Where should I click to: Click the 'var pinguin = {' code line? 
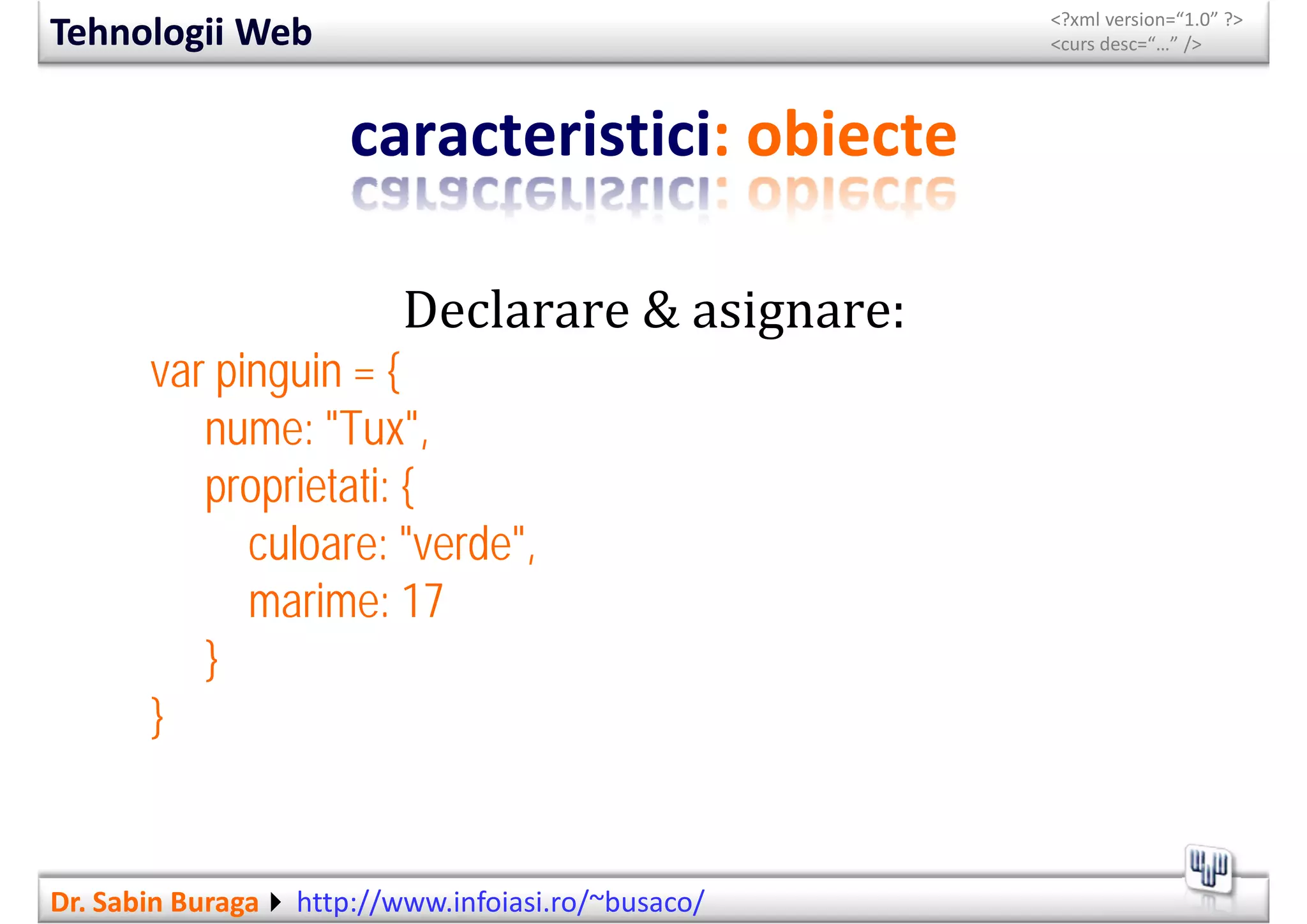(275, 372)
